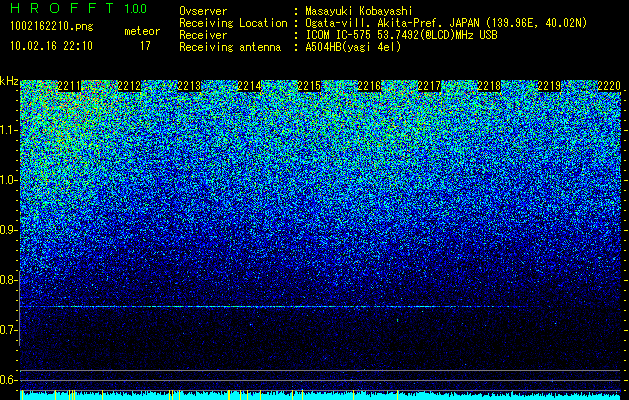The image size is (629, 400).
Task: Select the 2215 time marker
Action: click(x=309, y=86)
